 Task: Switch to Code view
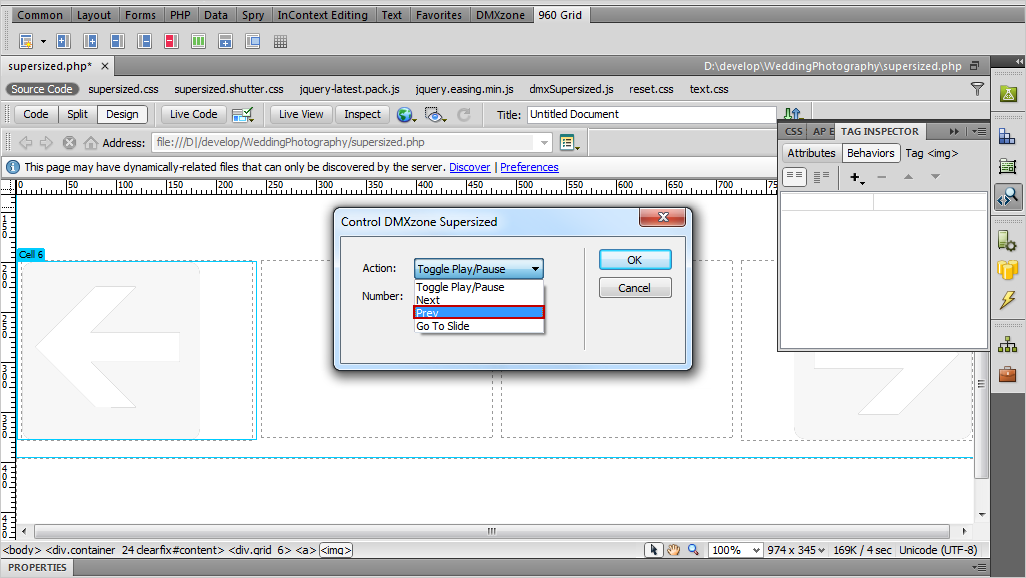pyautogui.click(x=35, y=115)
